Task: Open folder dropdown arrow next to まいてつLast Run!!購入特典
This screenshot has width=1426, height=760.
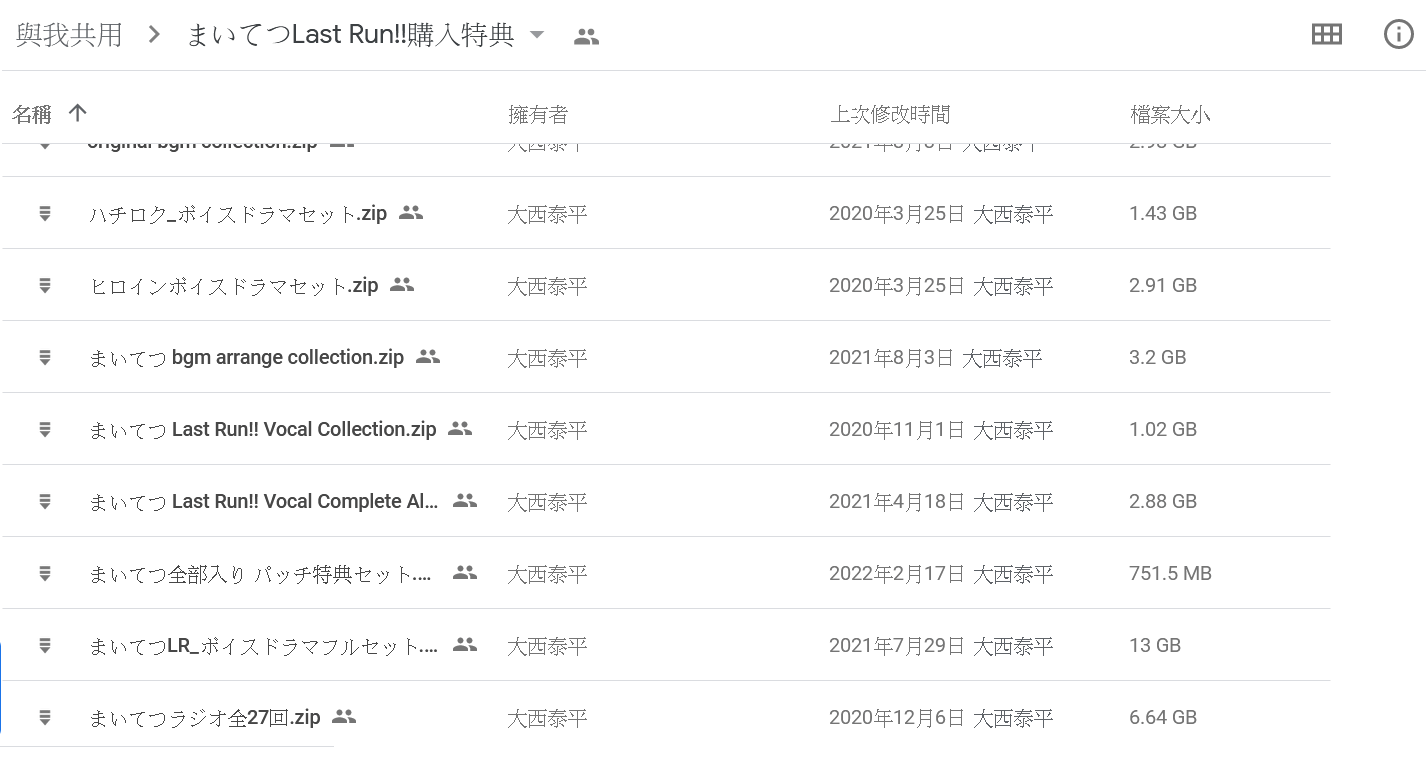Action: point(537,35)
